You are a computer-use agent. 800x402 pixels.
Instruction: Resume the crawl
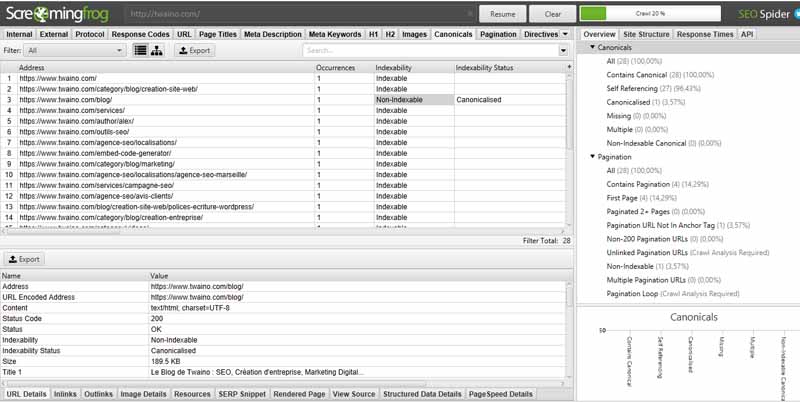(503, 14)
